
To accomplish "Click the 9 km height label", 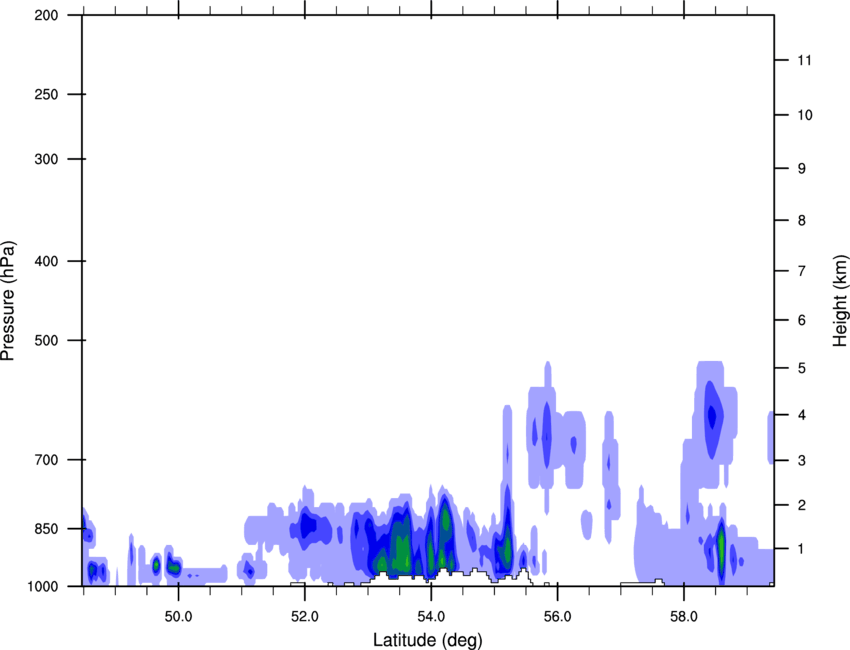I will 802,169.
